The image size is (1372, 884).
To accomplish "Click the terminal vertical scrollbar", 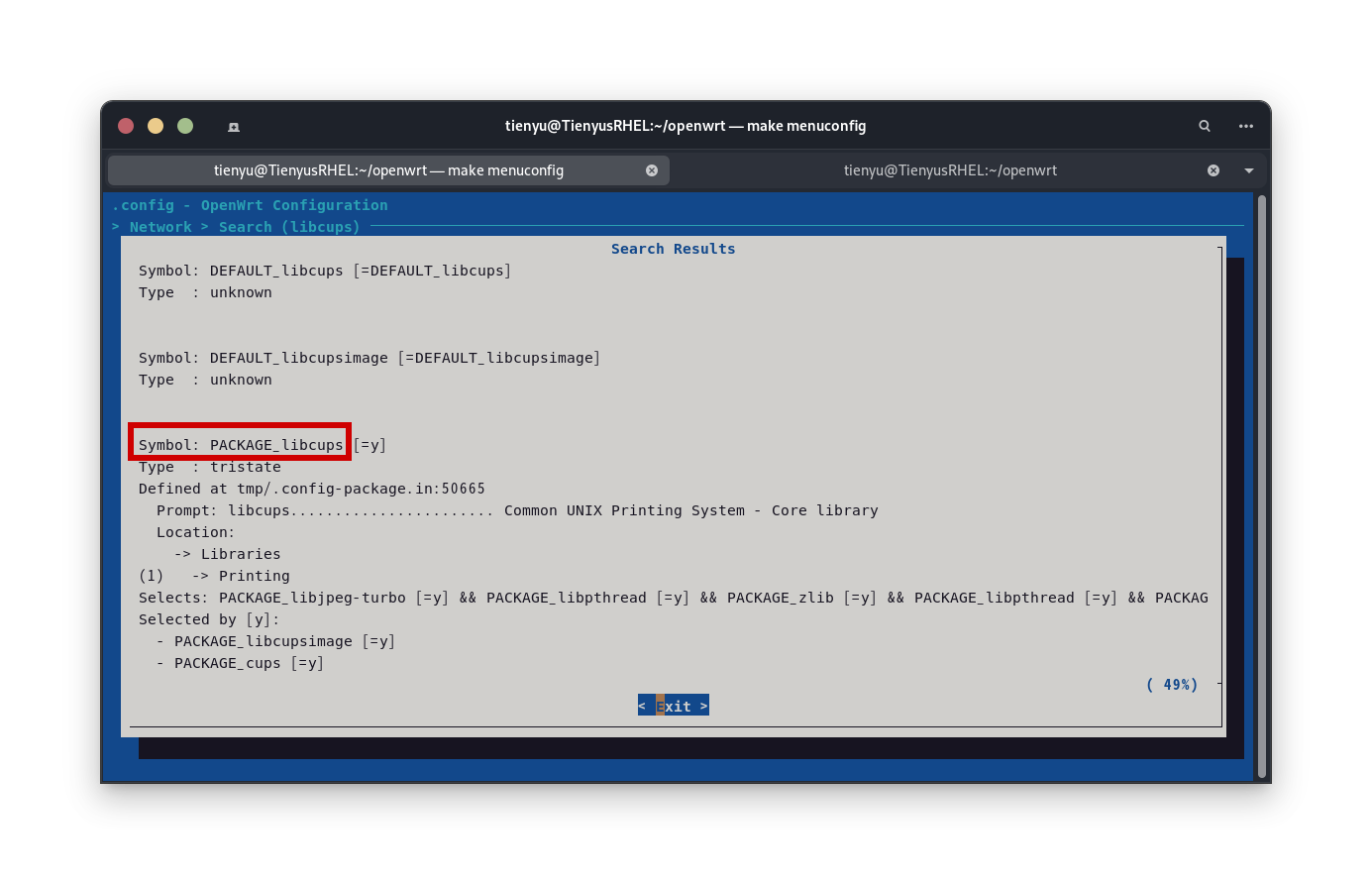I will (1261, 486).
